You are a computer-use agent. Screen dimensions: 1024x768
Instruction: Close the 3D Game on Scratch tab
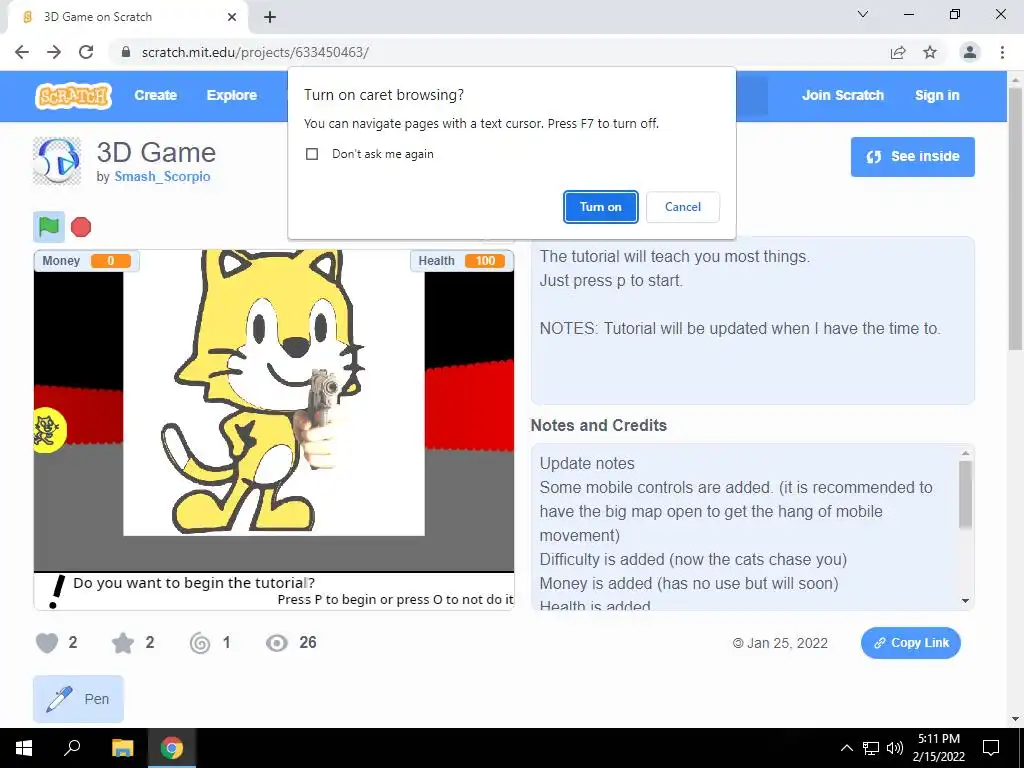(x=232, y=17)
